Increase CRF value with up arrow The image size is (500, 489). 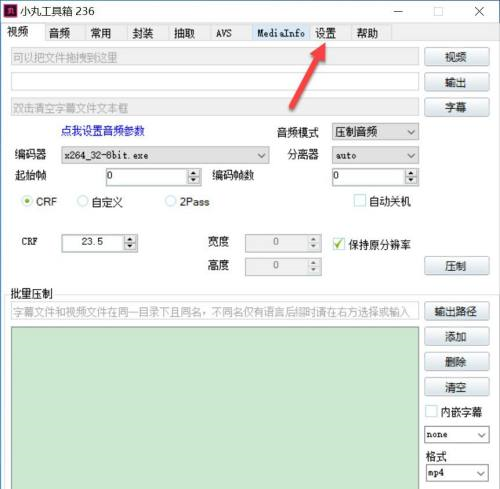130,239
